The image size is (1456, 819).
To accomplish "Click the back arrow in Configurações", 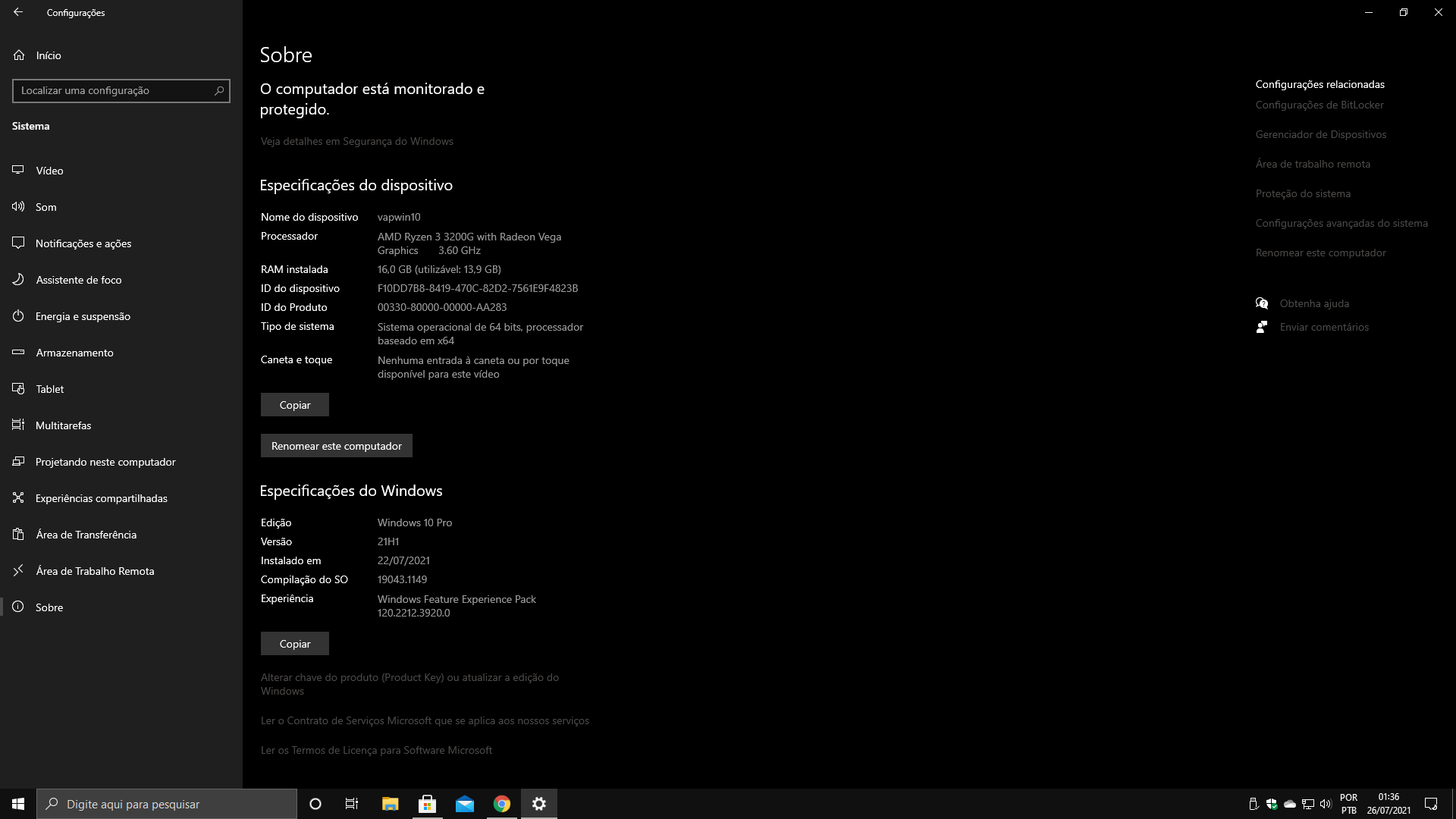I will tap(18, 12).
